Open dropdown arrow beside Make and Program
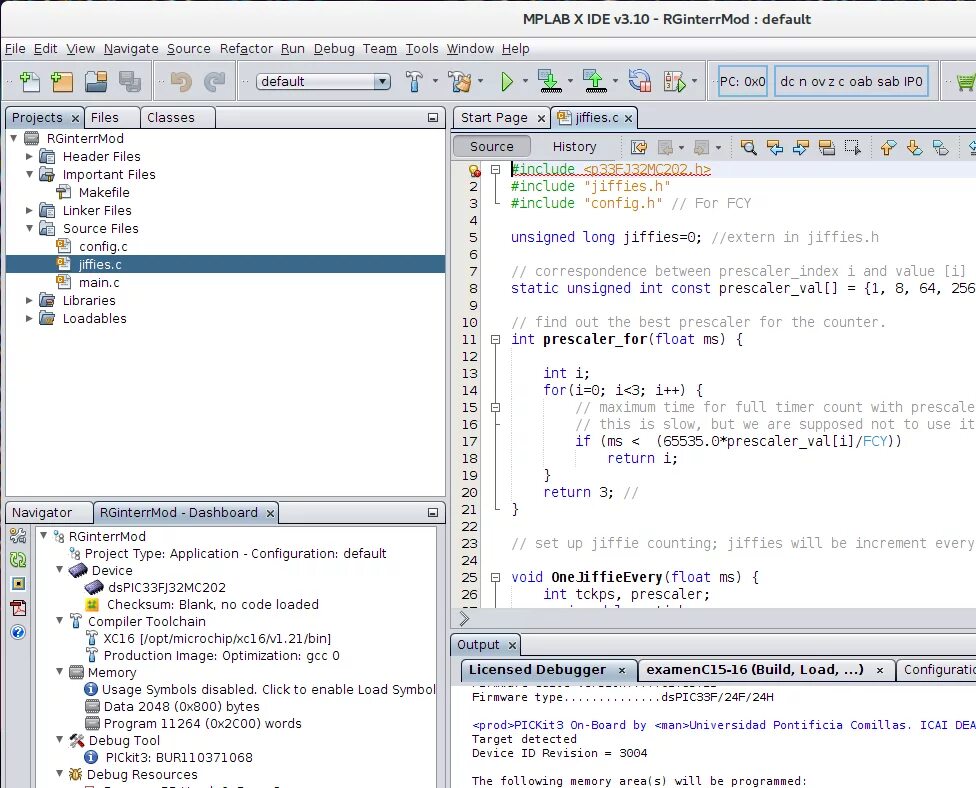976x788 pixels. point(570,81)
